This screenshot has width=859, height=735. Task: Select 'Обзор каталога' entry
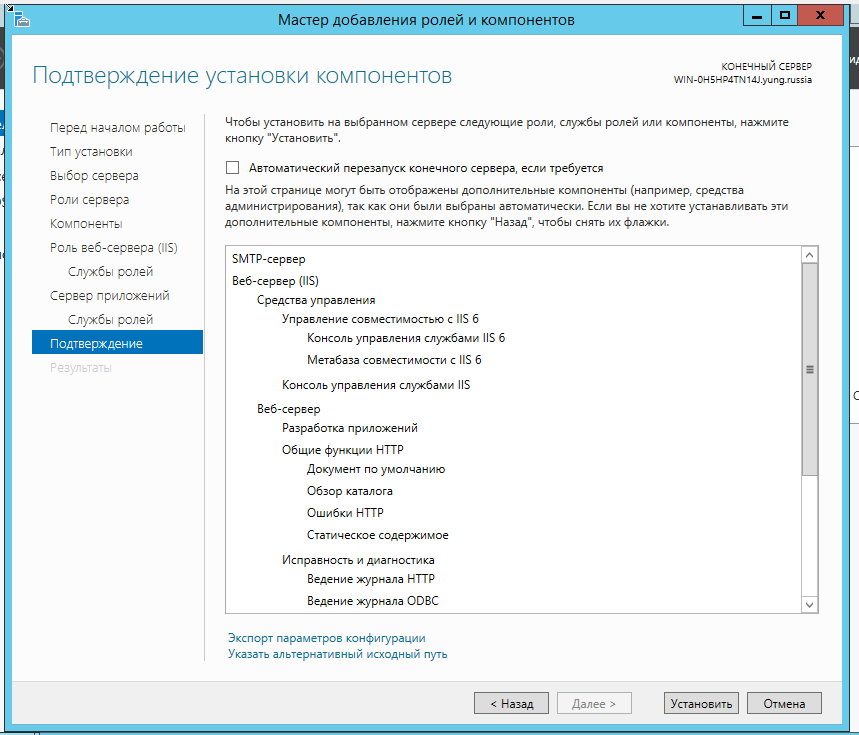click(350, 491)
